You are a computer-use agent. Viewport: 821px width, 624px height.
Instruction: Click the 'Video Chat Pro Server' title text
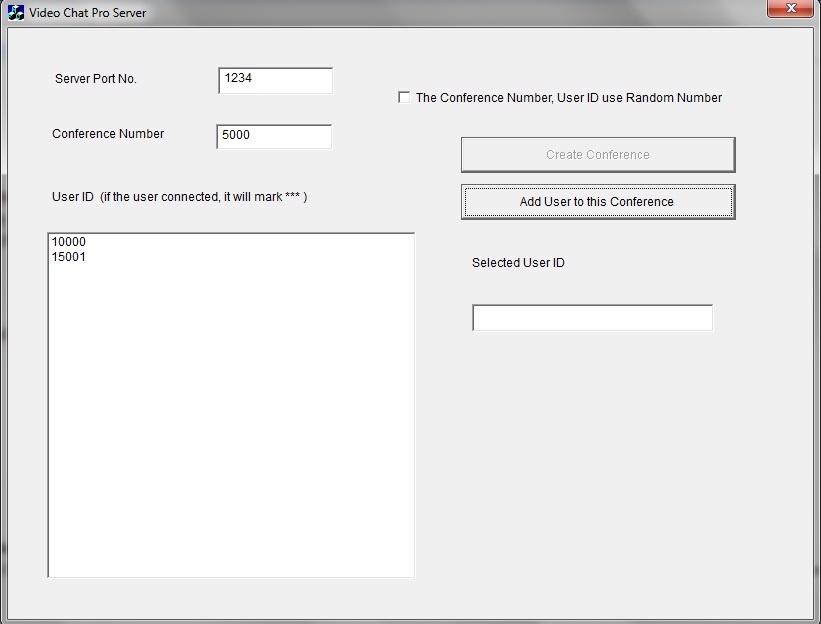pyautogui.click(x=87, y=12)
